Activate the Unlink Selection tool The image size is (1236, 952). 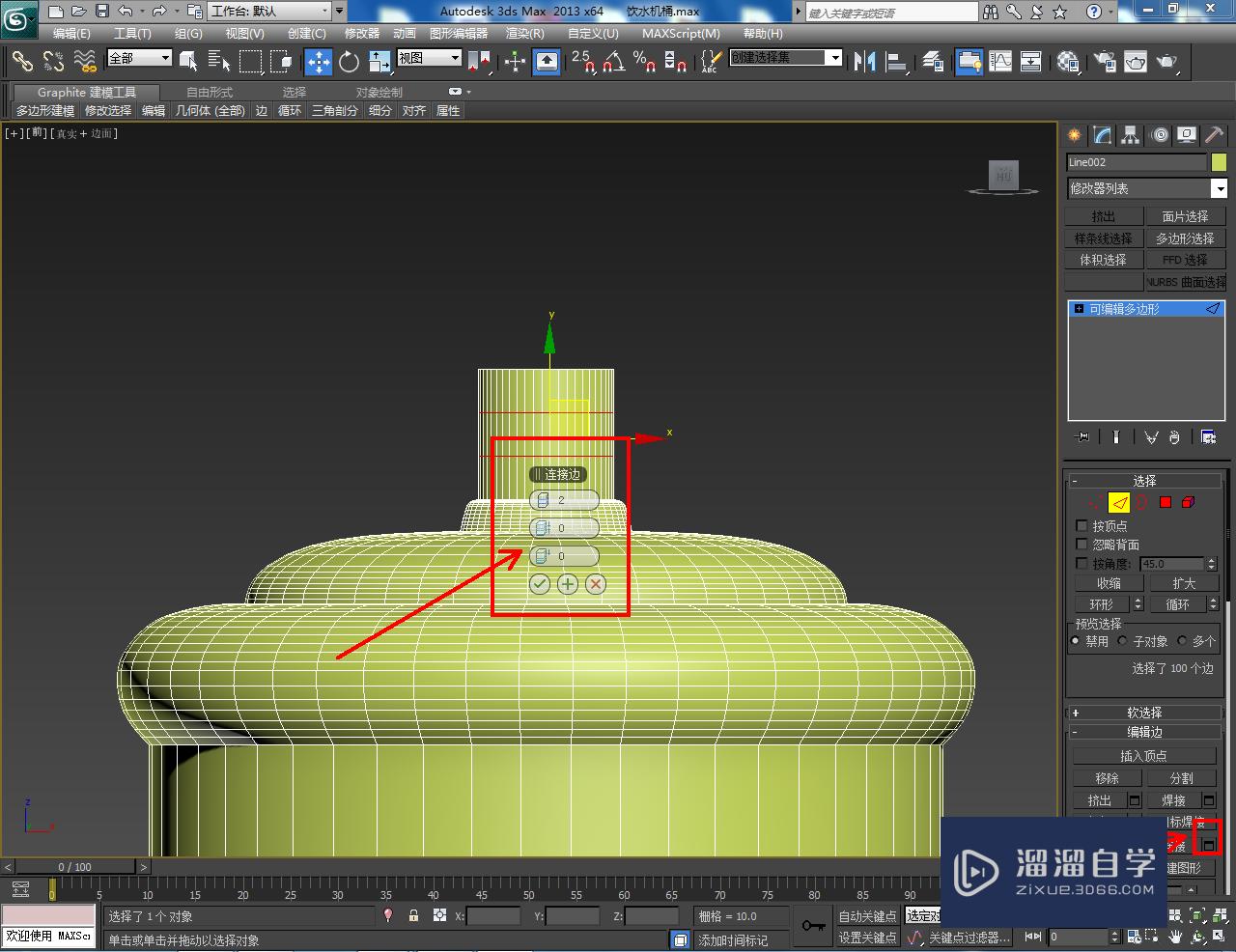click(x=53, y=61)
